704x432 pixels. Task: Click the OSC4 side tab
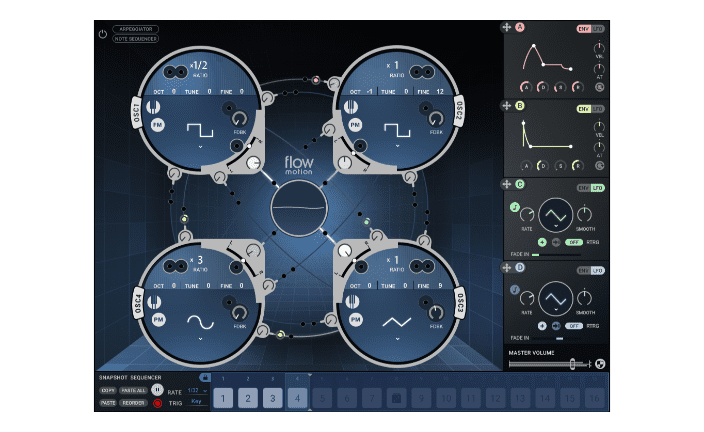point(138,304)
